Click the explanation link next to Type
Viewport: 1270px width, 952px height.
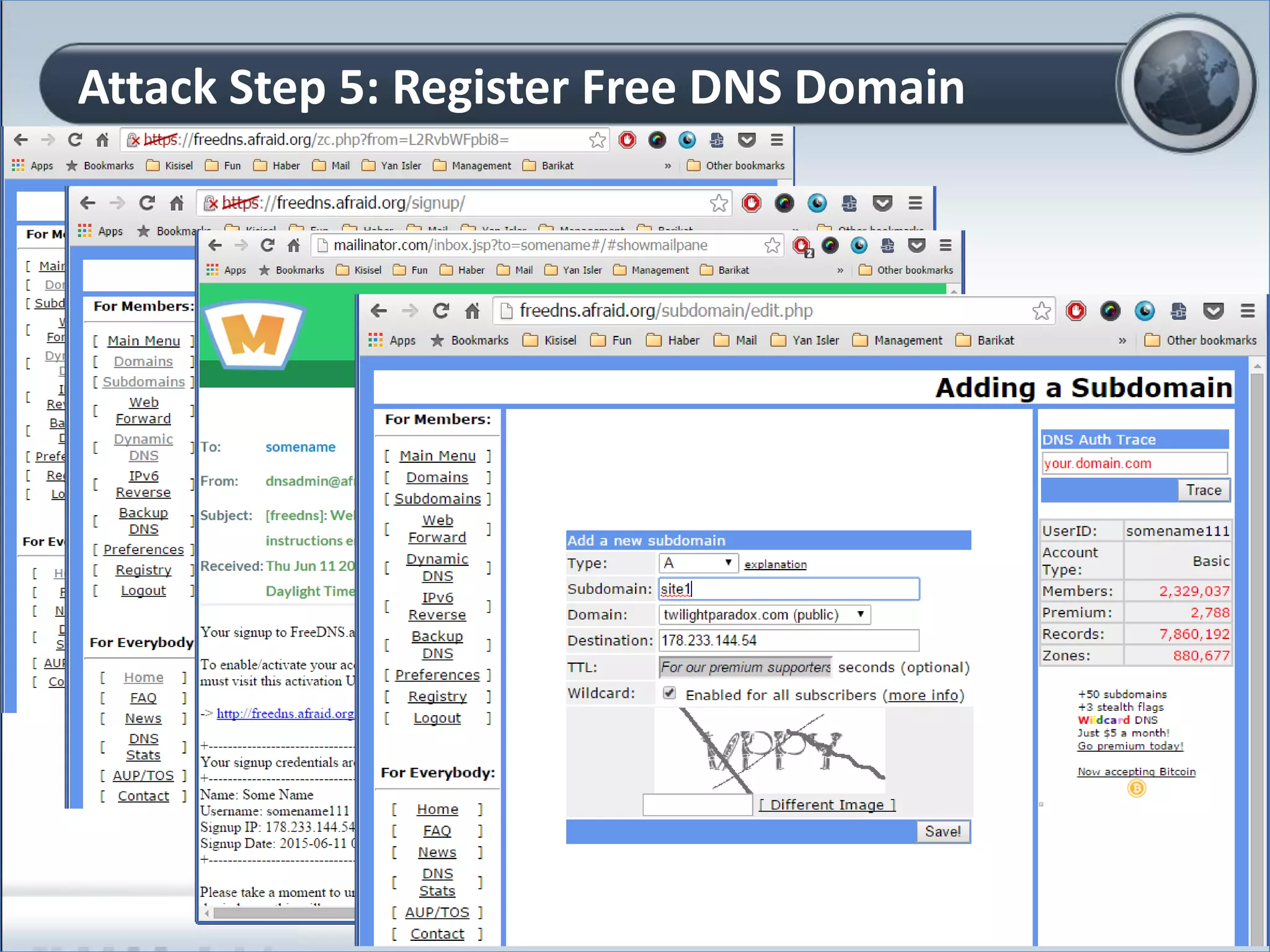775,565
